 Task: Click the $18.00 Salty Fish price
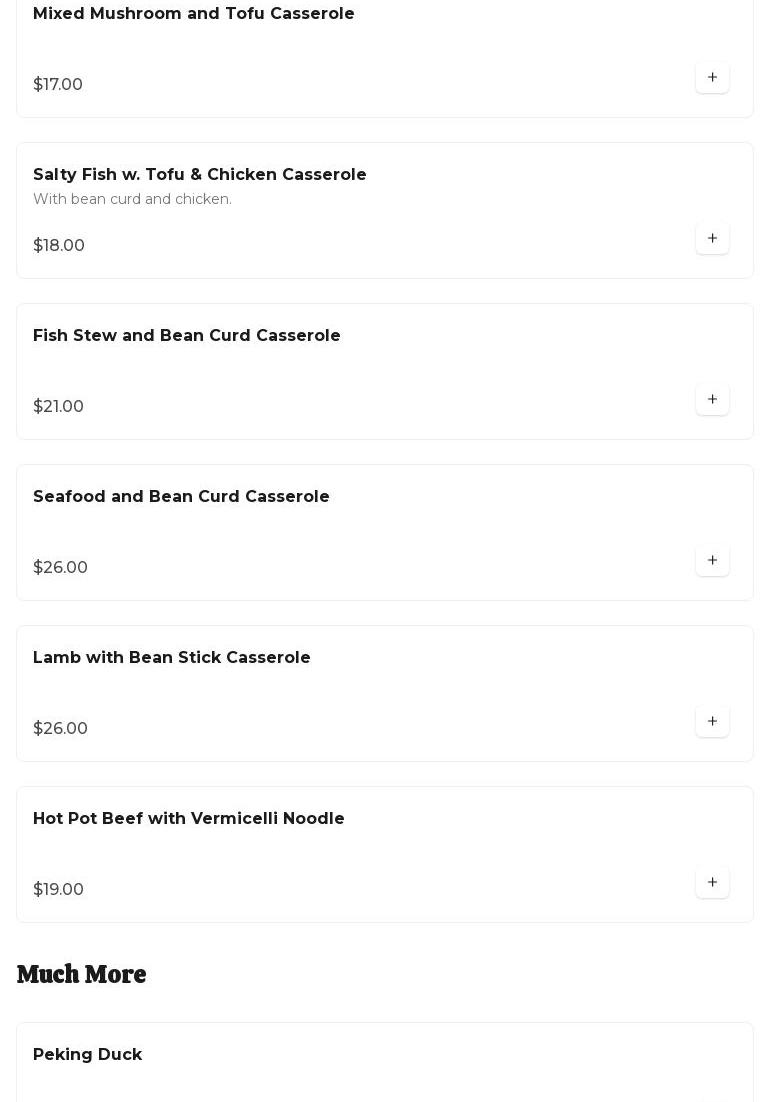(59, 246)
